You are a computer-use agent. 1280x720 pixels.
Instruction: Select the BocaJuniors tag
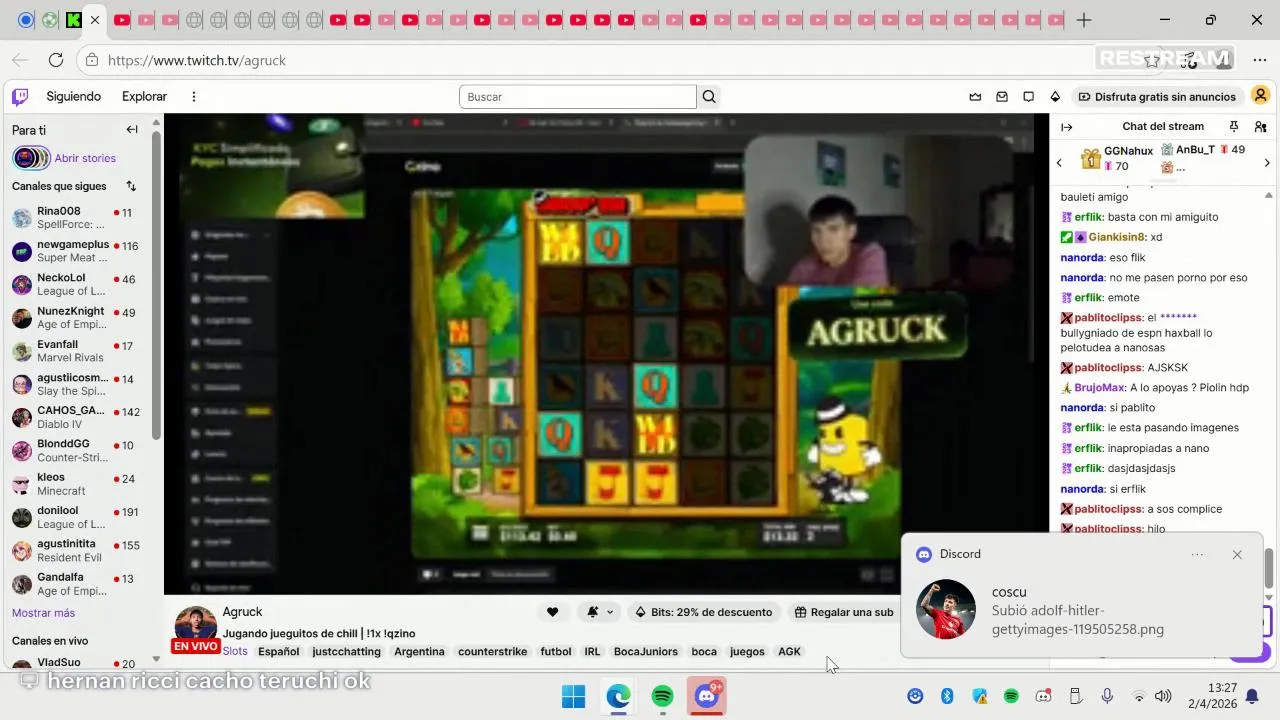pos(646,652)
